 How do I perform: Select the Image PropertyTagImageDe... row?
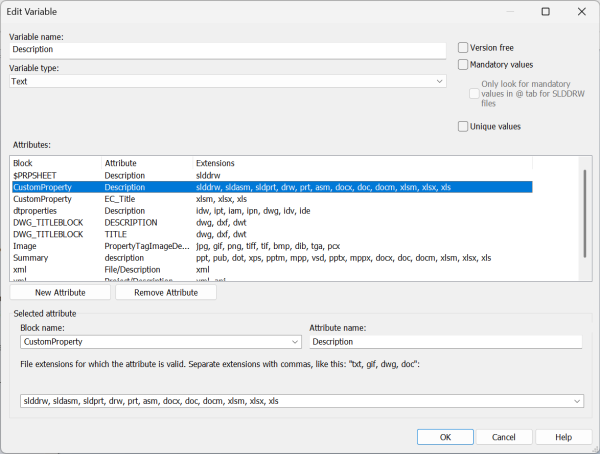click(272, 246)
